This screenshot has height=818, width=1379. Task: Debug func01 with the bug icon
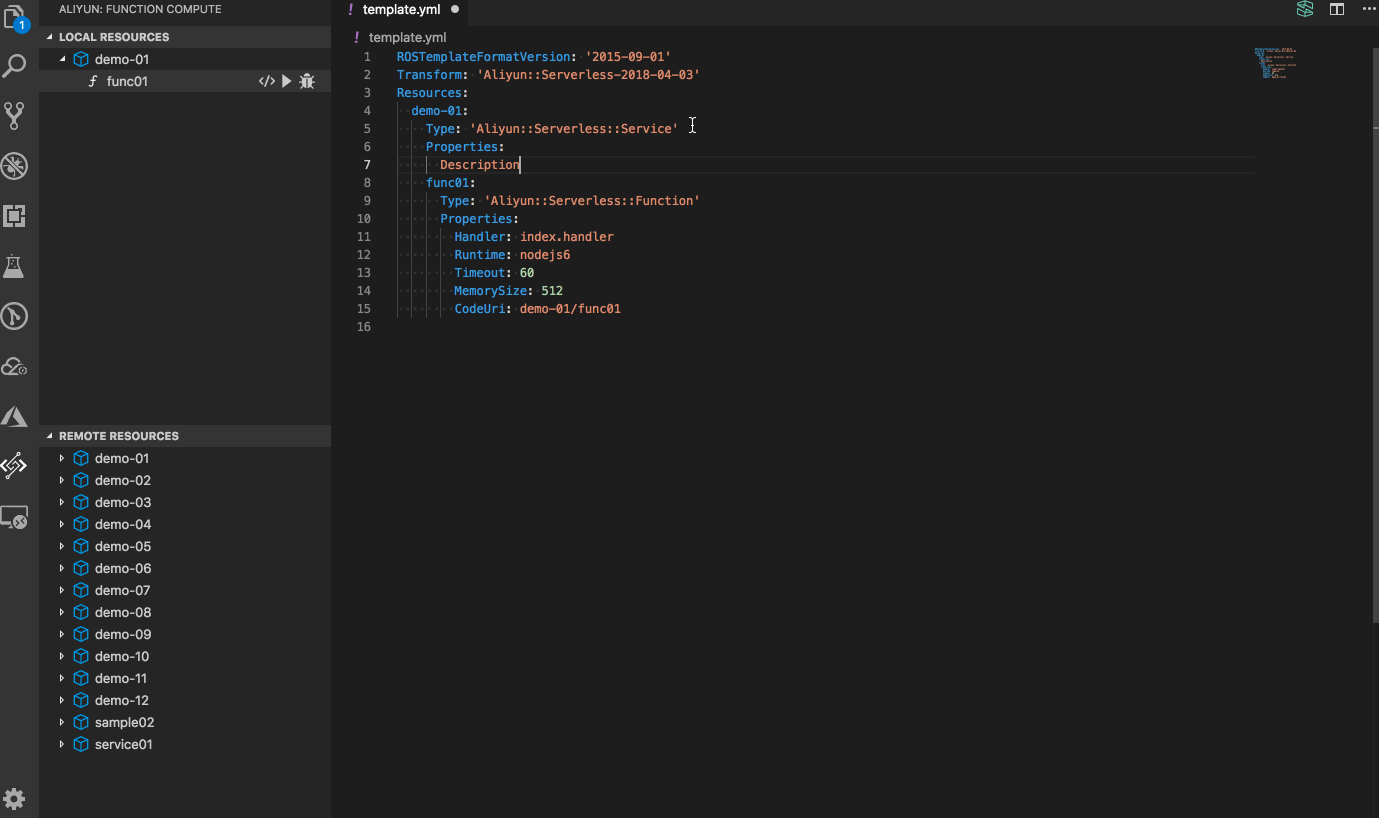tap(307, 81)
